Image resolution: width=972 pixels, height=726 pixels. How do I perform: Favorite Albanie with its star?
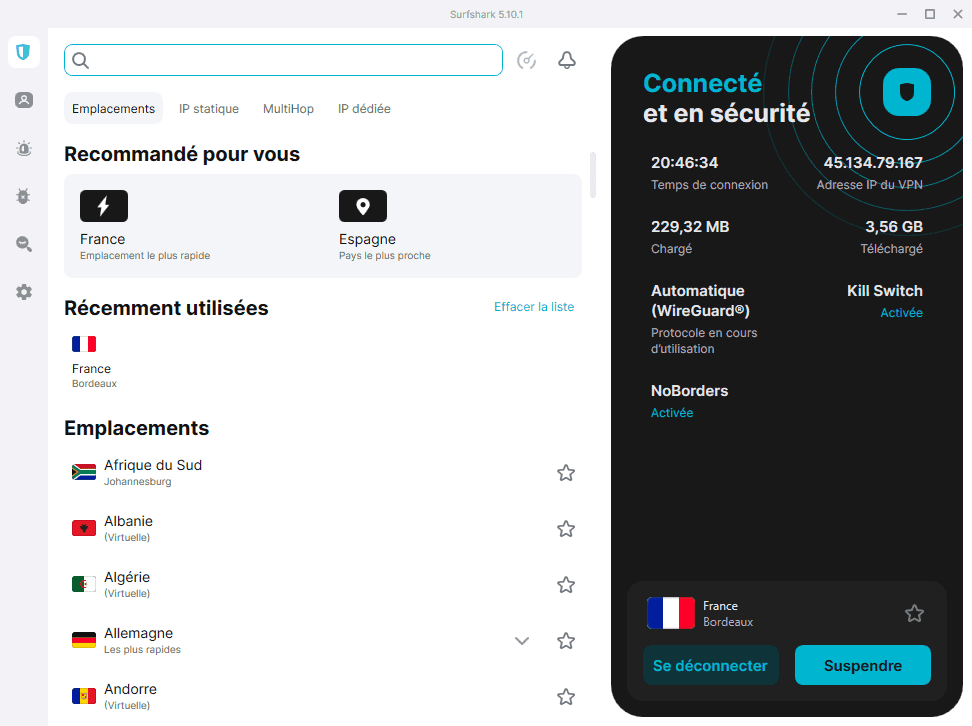click(x=565, y=529)
